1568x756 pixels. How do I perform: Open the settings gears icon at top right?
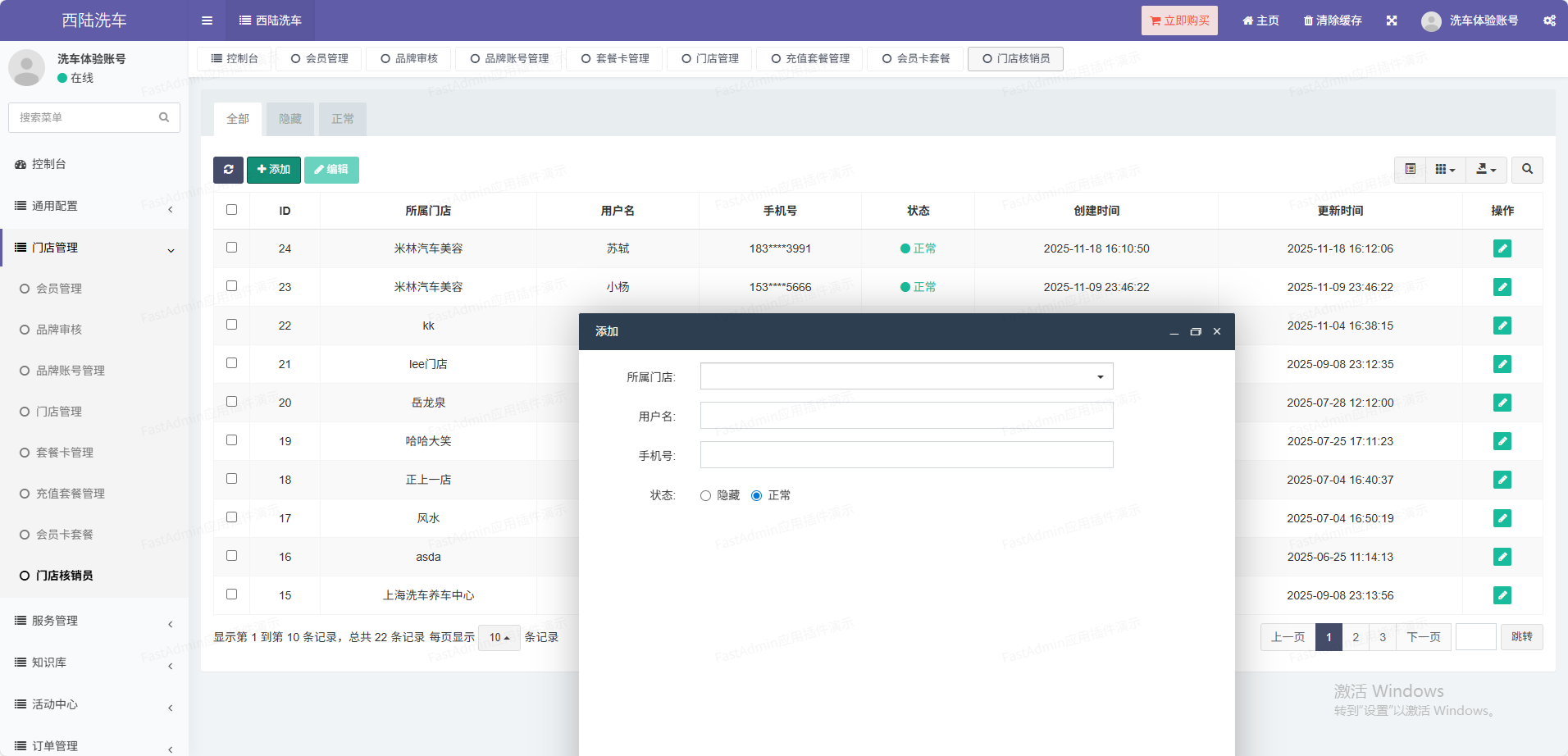tap(1549, 20)
